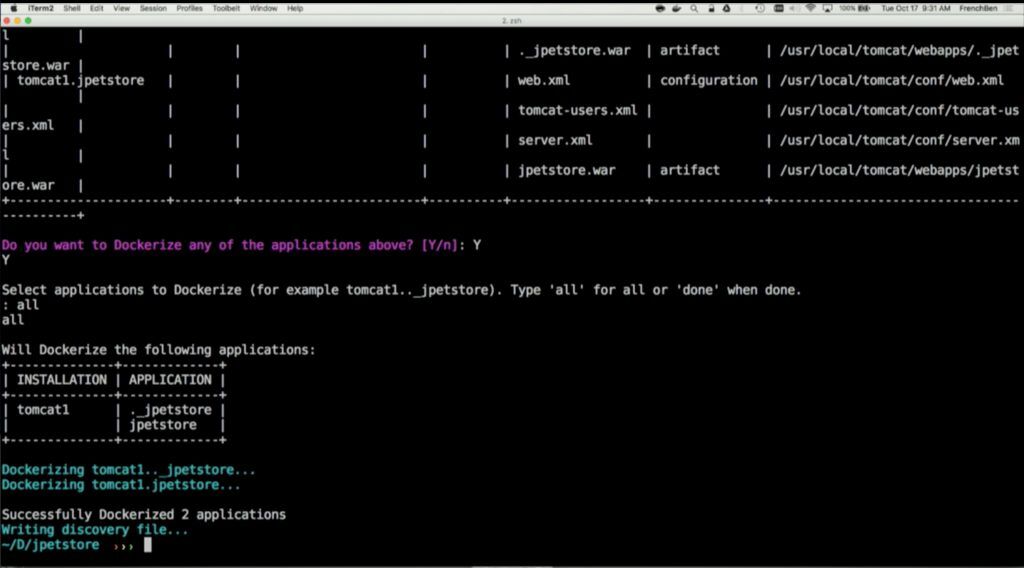Minimize window with yellow button
The height and width of the screenshot is (568, 1024).
pyautogui.click(x=18, y=21)
